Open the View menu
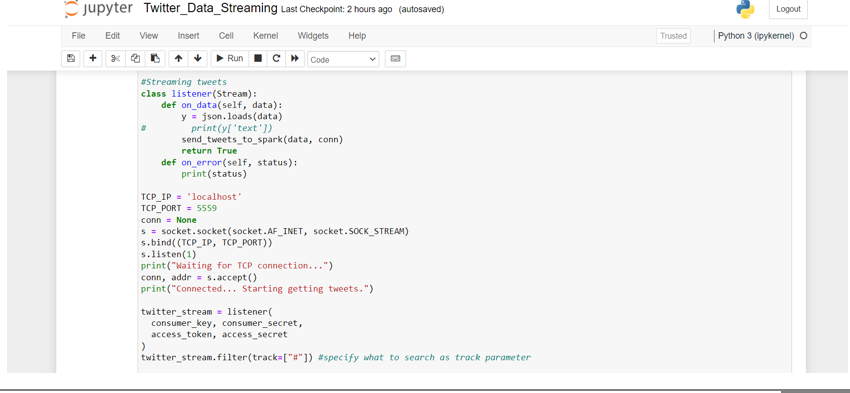850x393 pixels. tap(149, 36)
